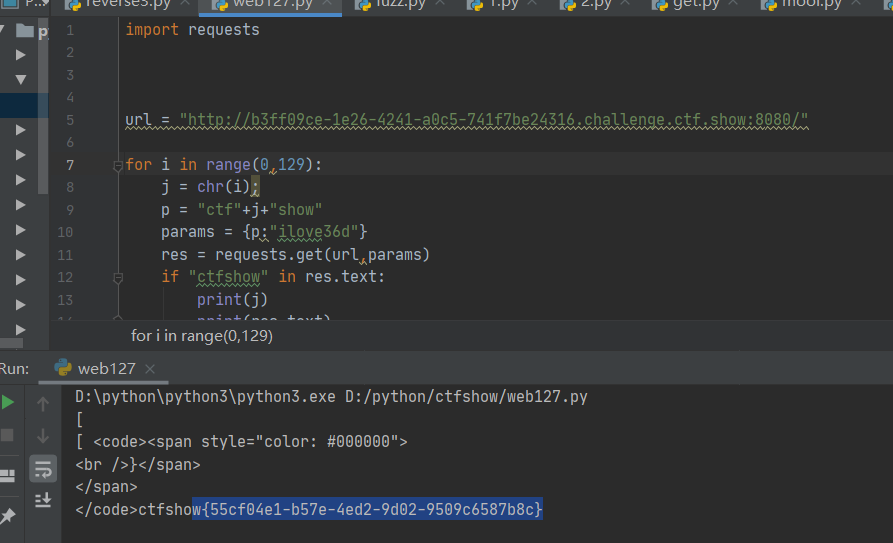The height and width of the screenshot is (543, 893).
Task: Click line number 13 in the gutter
Action: pos(65,300)
